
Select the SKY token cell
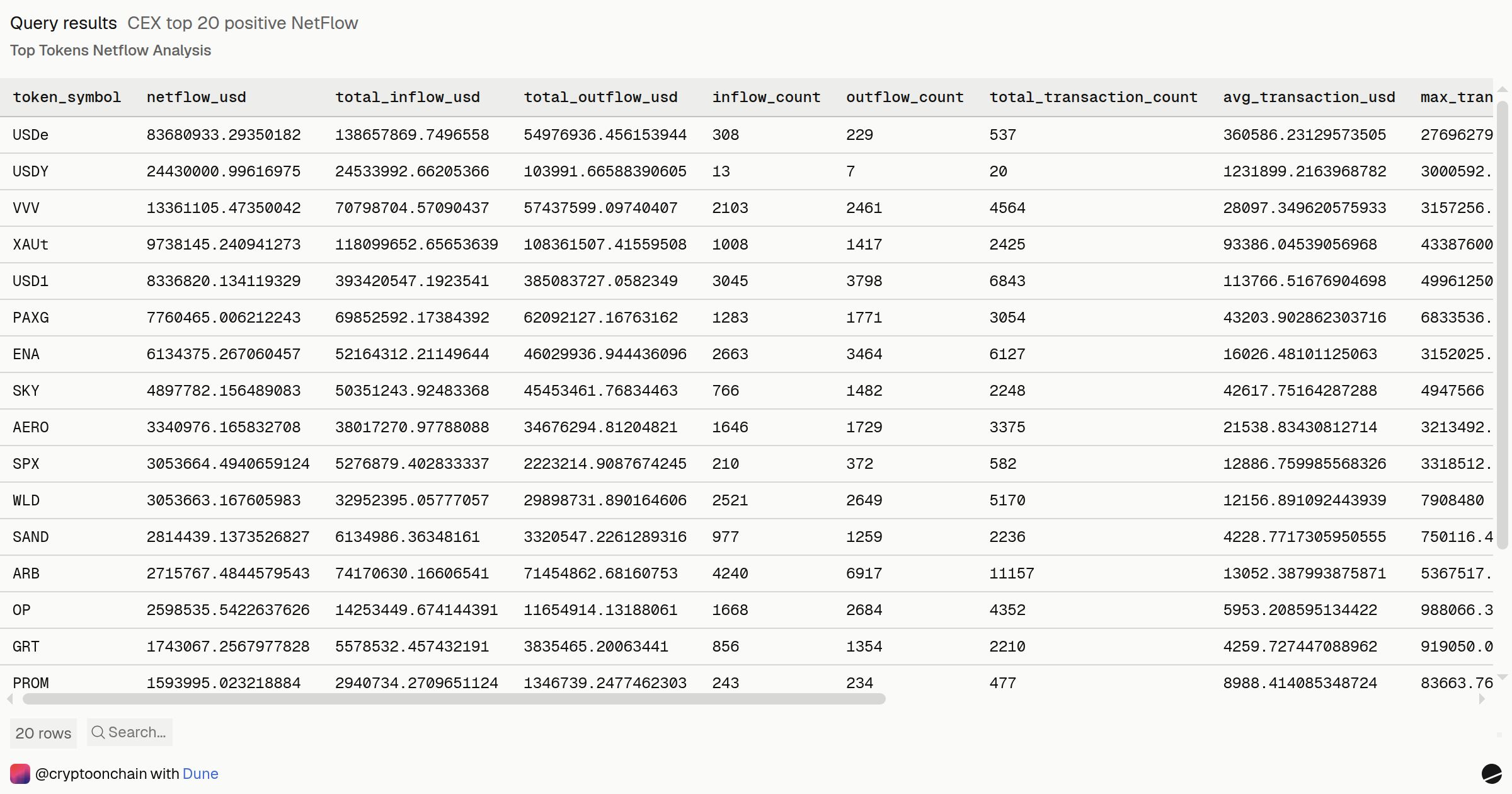click(26, 391)
